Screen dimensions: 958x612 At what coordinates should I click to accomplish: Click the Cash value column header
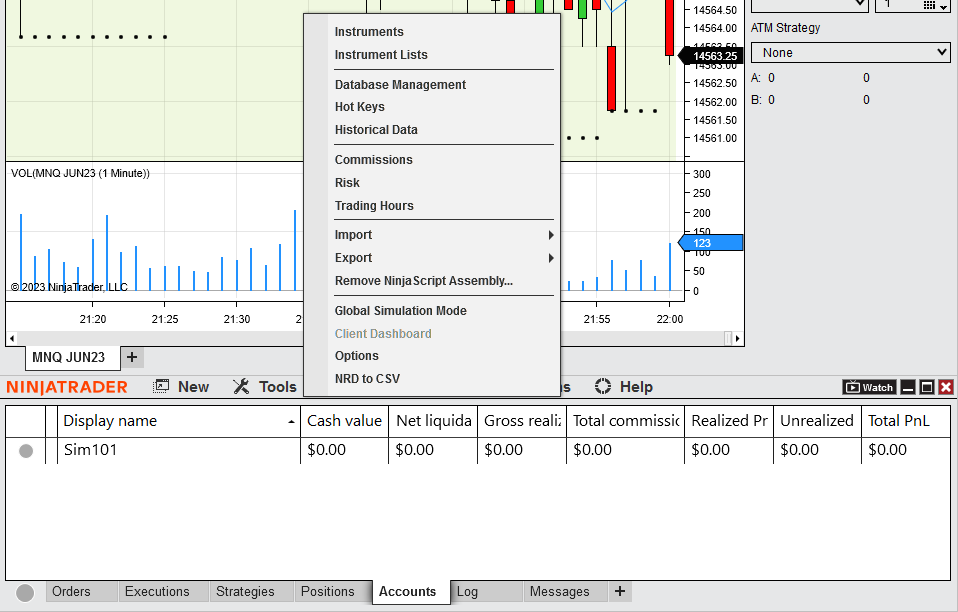[x=344, y=421]
